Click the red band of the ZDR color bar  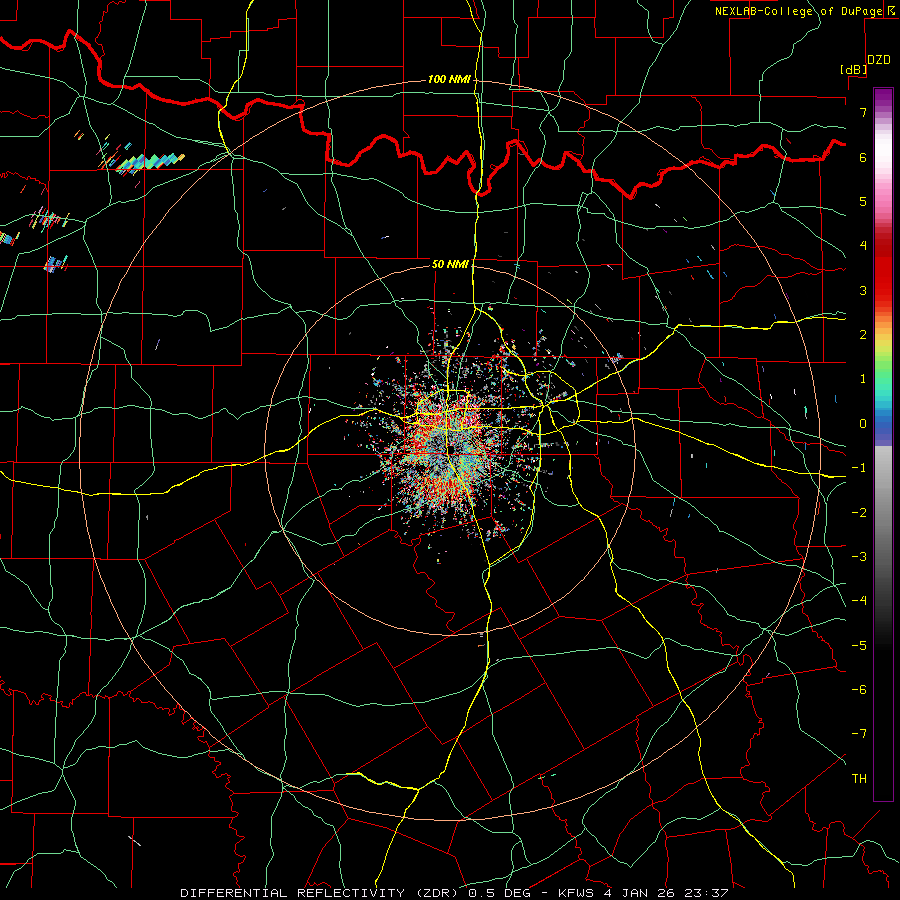point(883,270)
